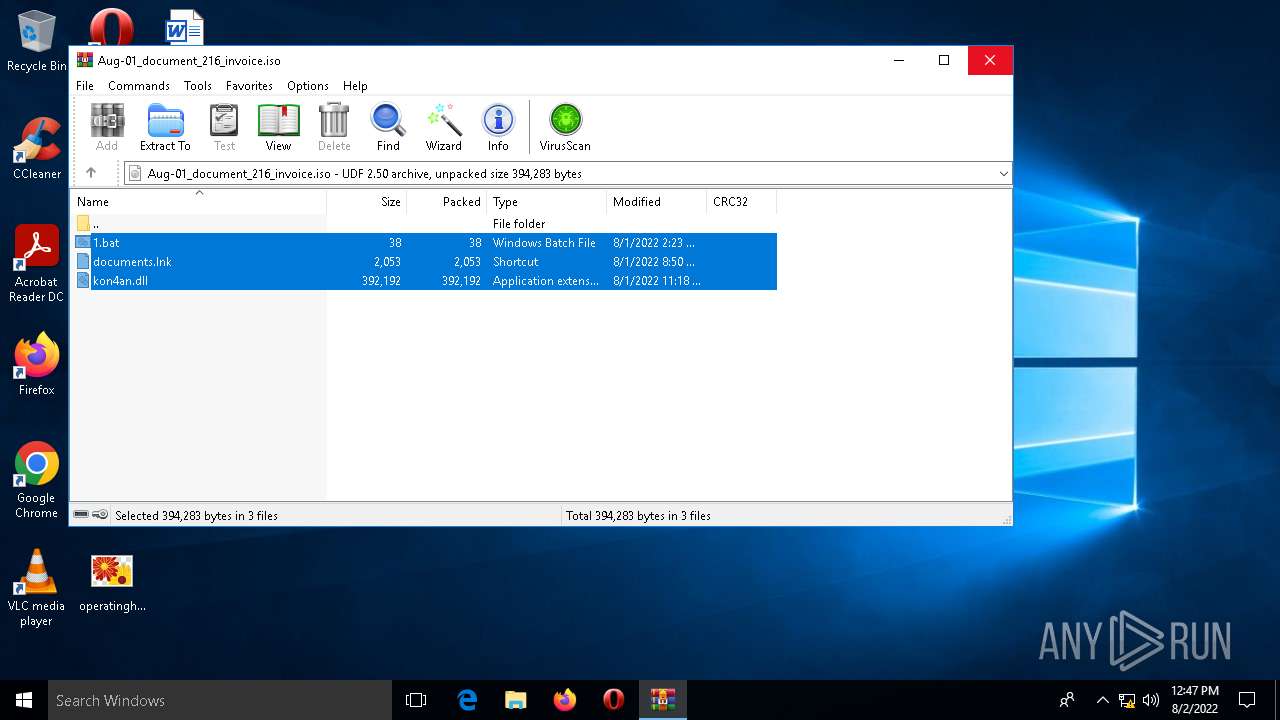Click the volume tray icon

tap(1151, 700)
